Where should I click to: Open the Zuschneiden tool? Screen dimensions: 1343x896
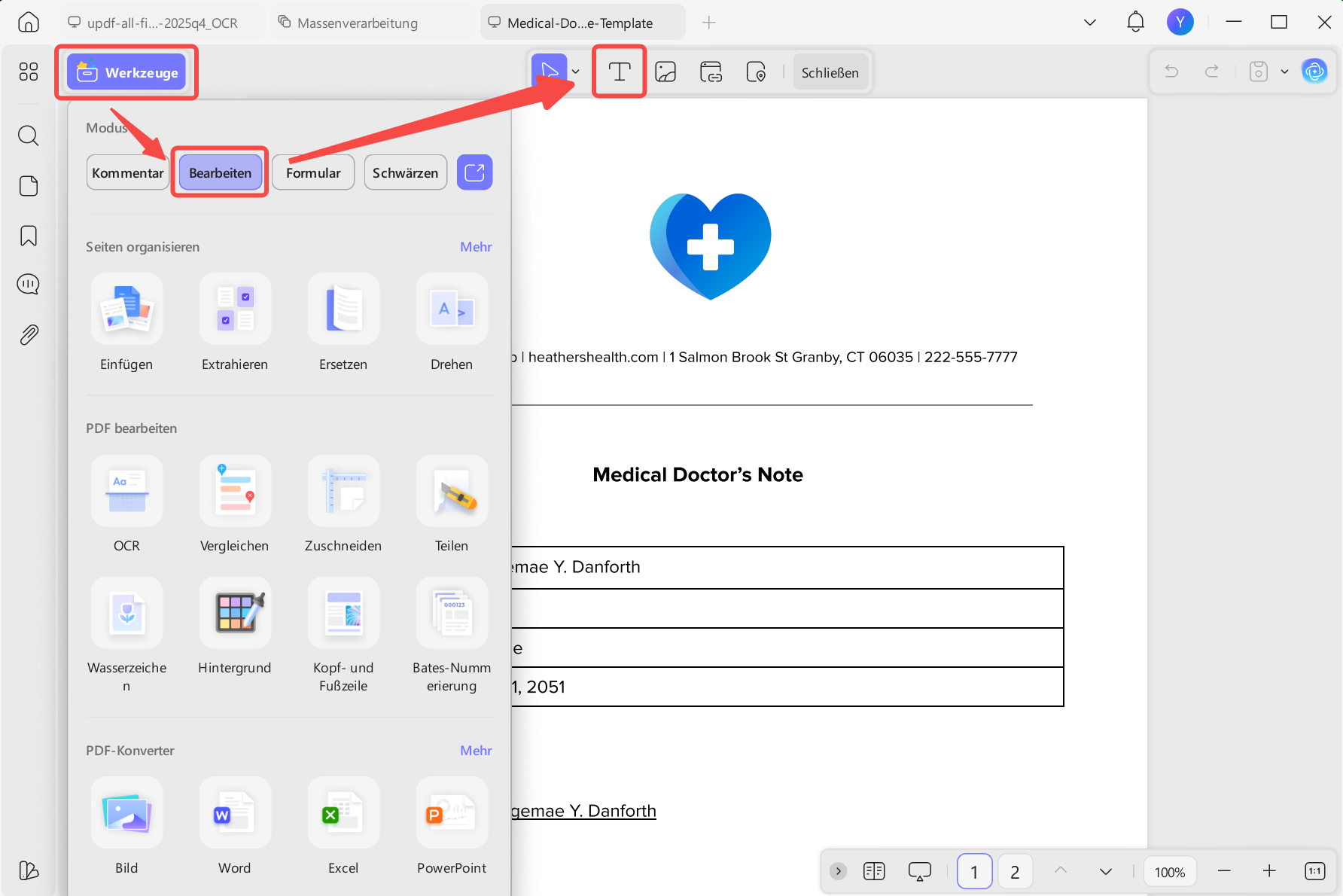point(343,504)
